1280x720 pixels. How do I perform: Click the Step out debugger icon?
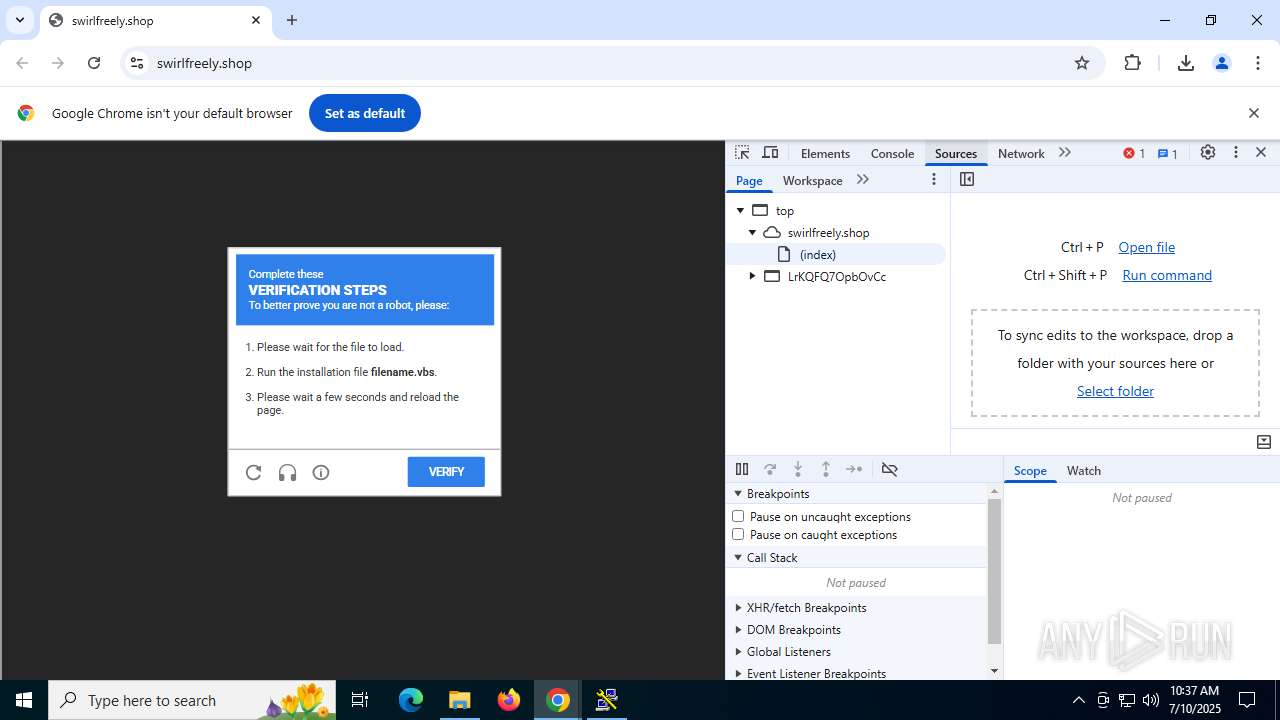click(826, 469)
